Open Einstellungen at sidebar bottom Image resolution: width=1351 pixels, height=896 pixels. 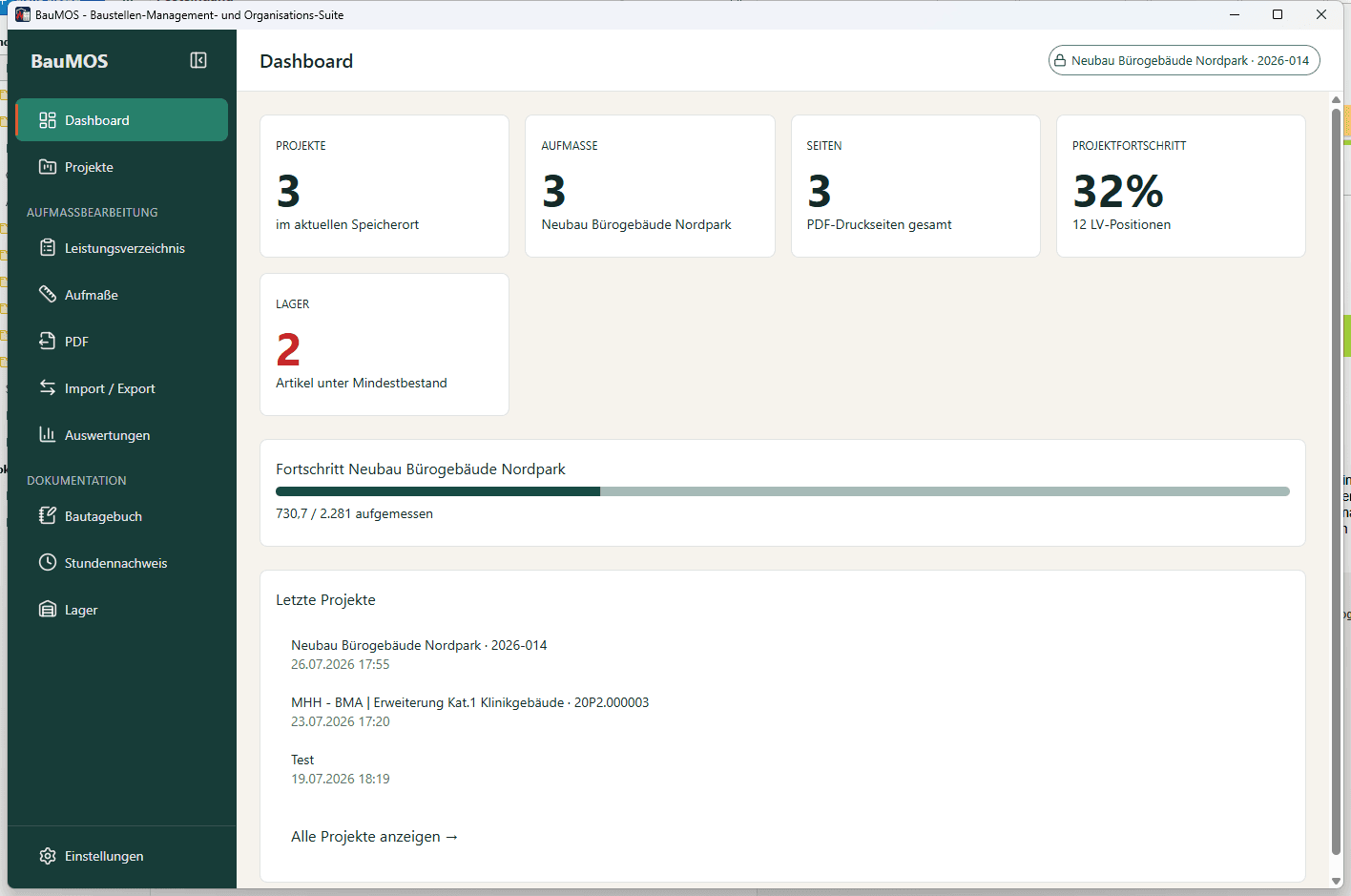click(x=121, y=856)
